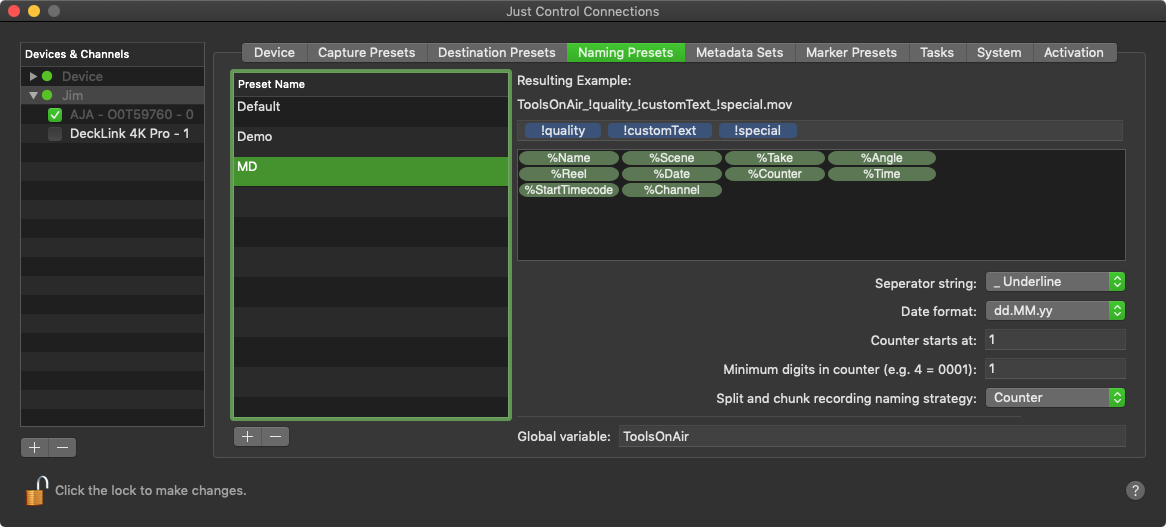
Task: Click the %Counter variable token
Action: [x=775, y=174]
